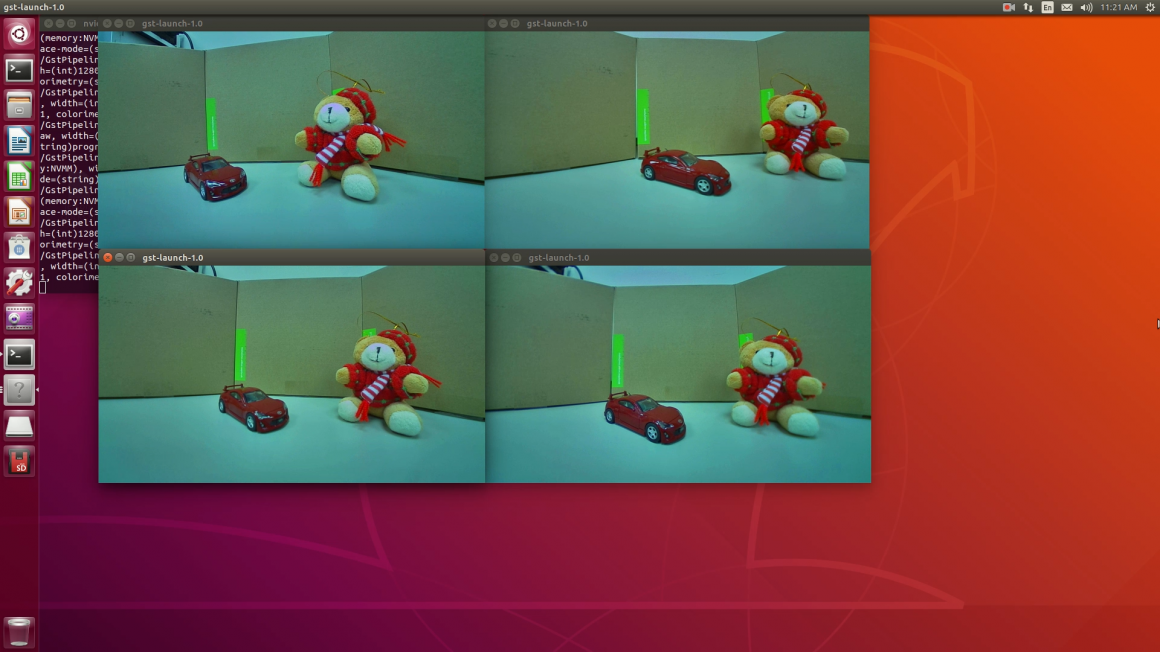Launch LibreOffice Calc spreadsheet
1160x652 pixels.
click(x=19, y=177)
